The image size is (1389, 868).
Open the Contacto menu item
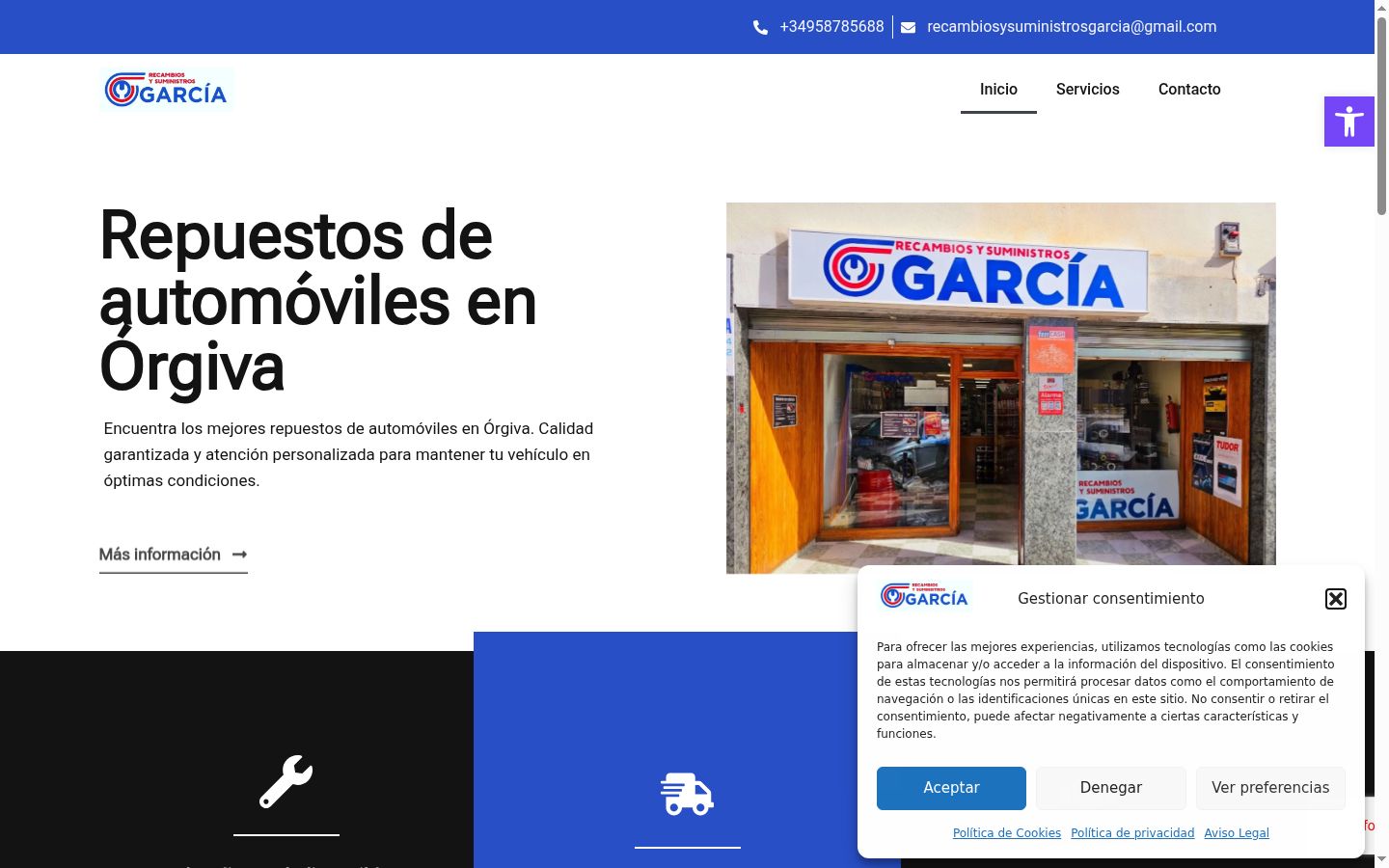(x=1189, y=90)
